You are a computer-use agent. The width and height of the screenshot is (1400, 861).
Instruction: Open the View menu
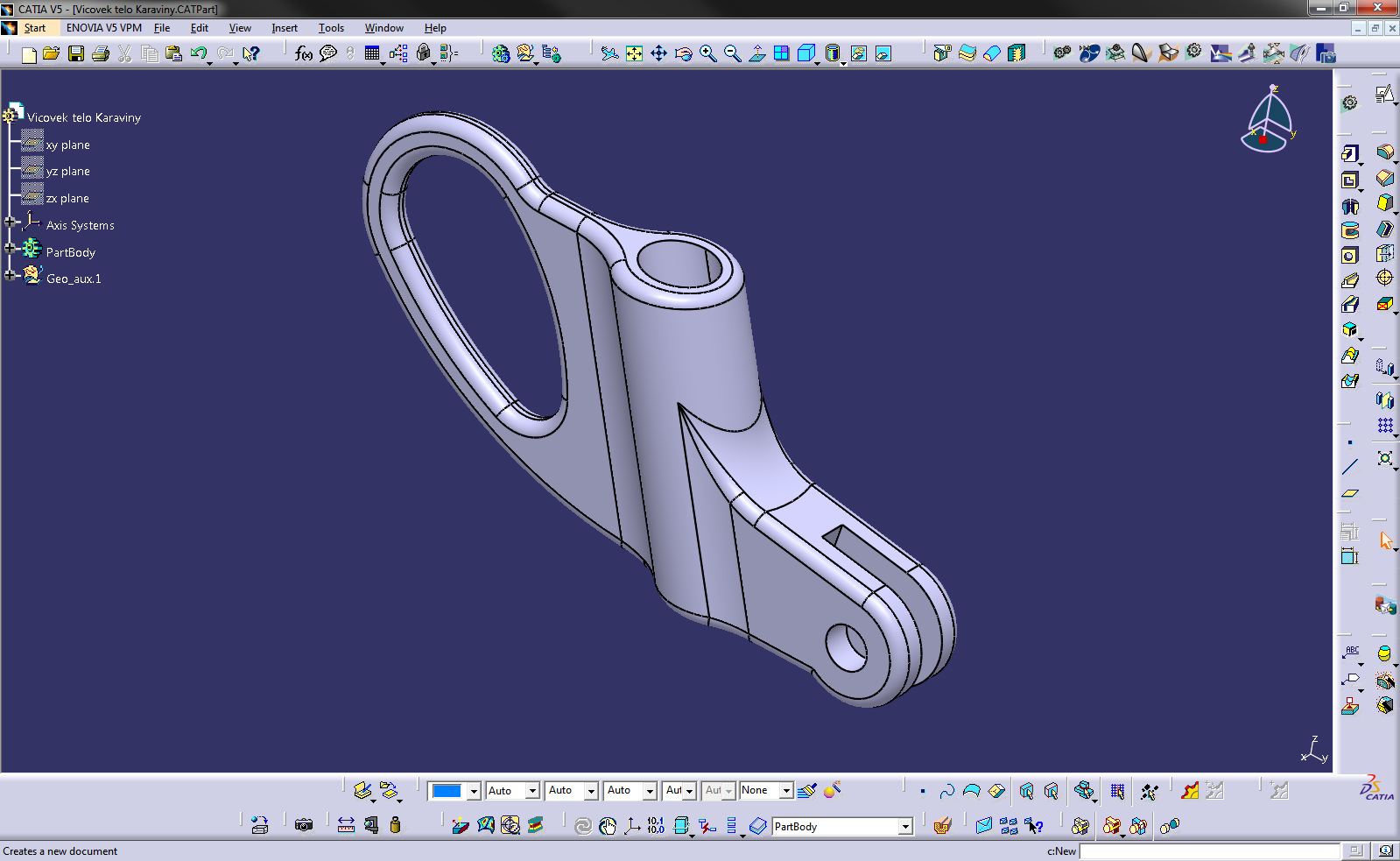(240, 28)
